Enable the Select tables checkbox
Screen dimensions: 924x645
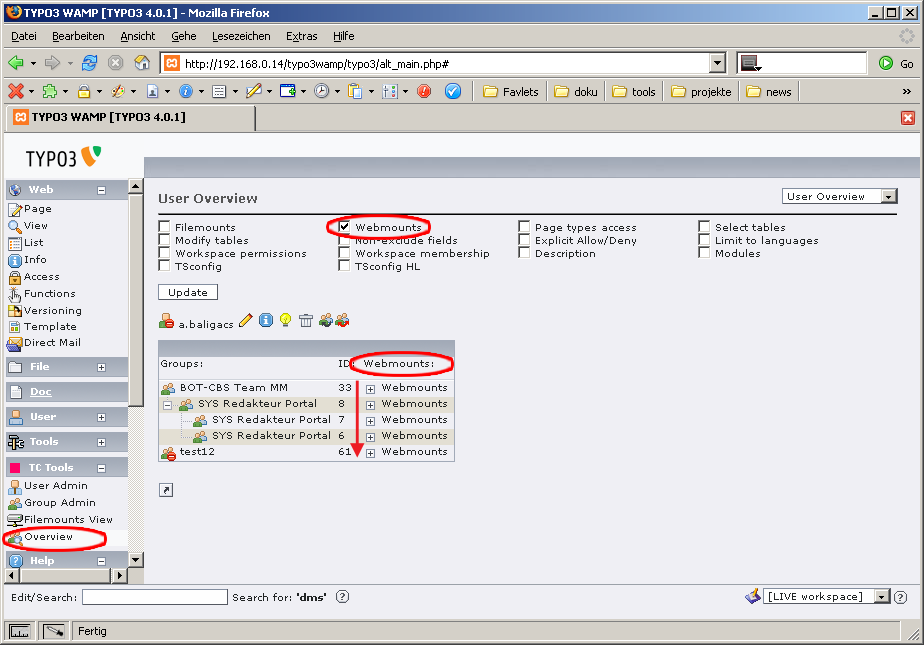click(704, 227)
